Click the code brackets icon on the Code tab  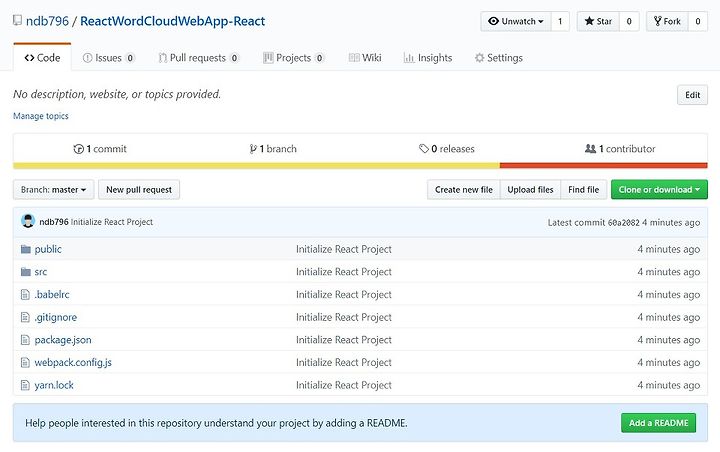pyautogui.click(x=29, y=58)
